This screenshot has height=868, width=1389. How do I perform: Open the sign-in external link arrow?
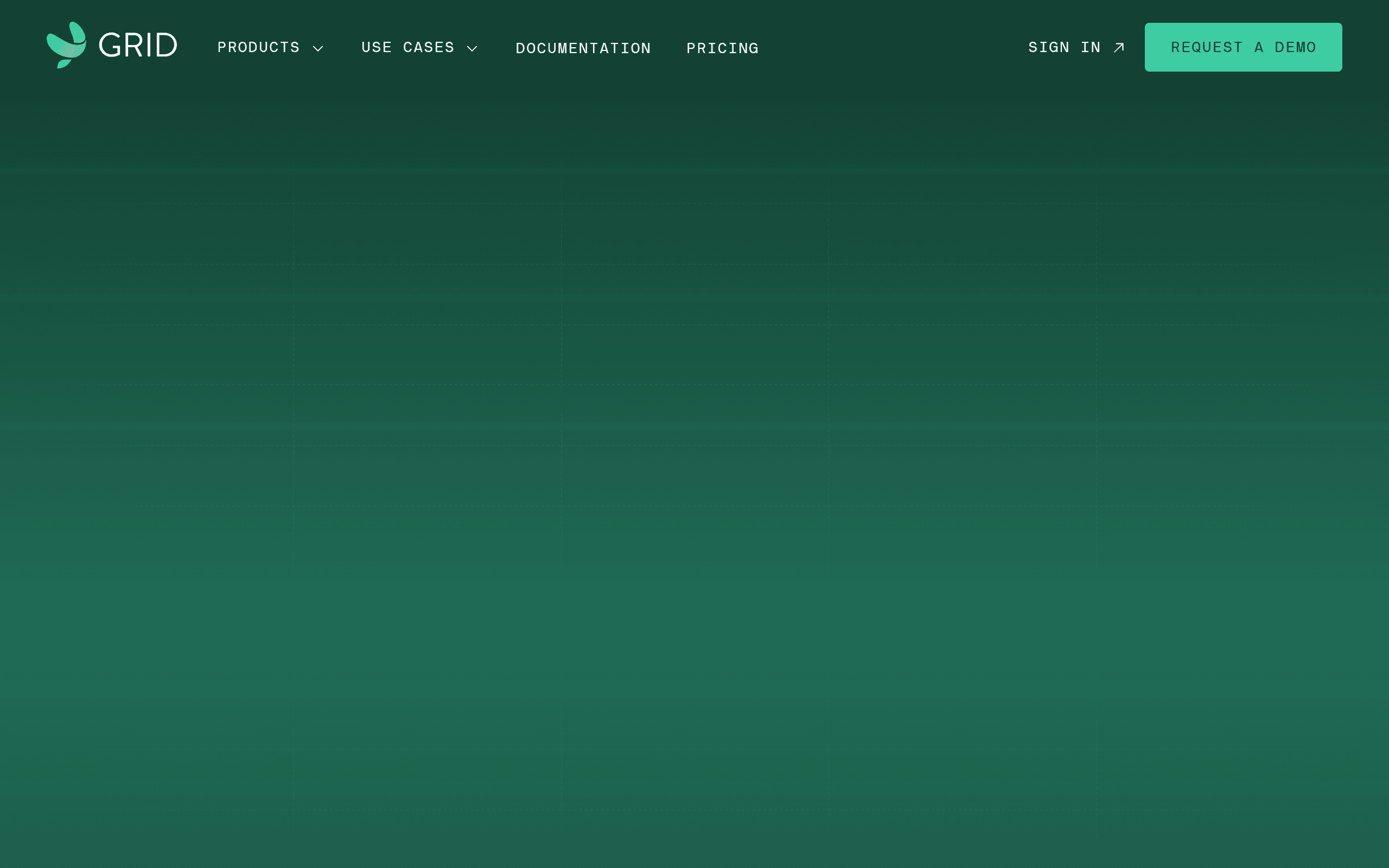click(x=1119, y=48)
